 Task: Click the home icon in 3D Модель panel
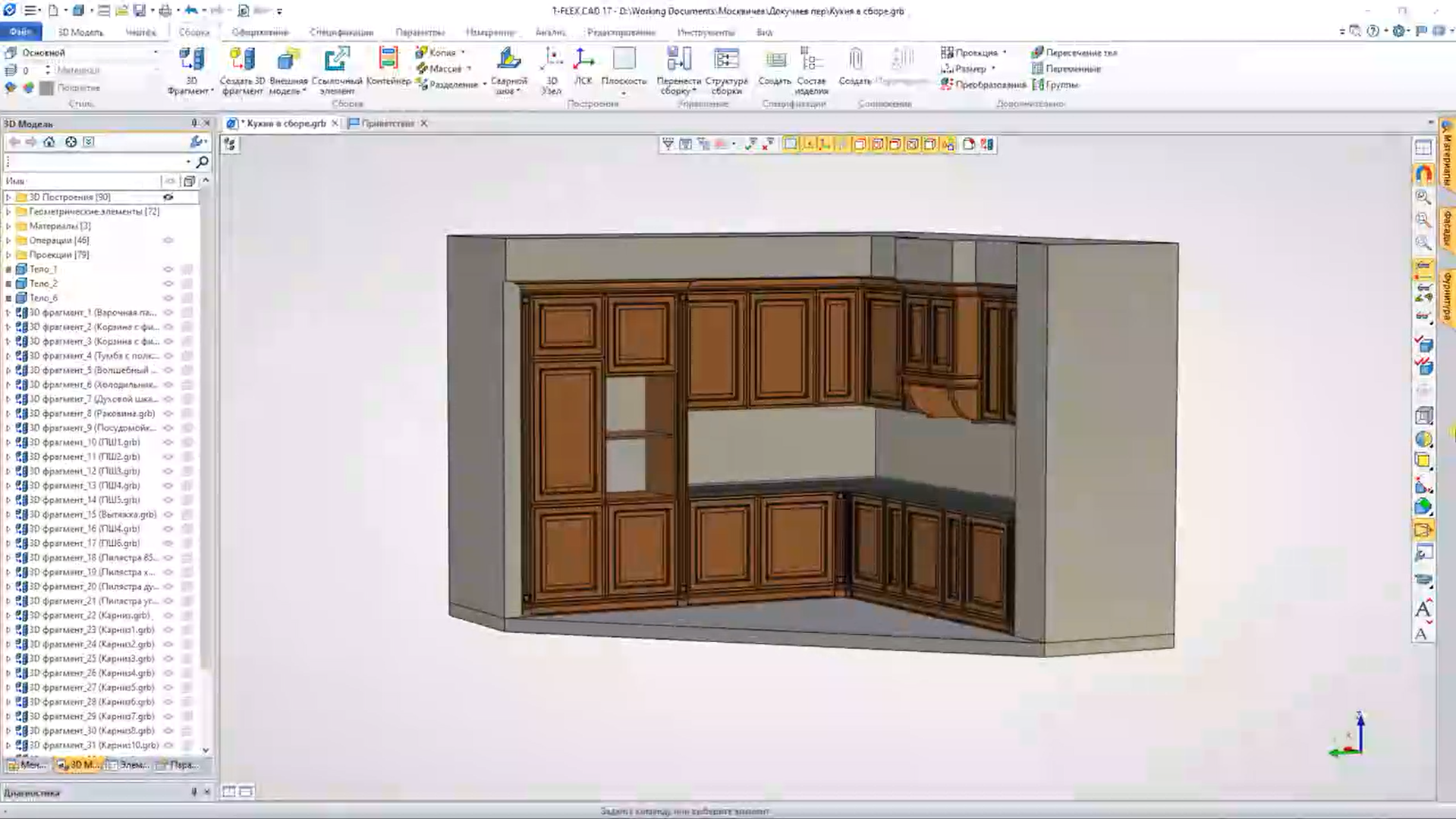coord(49,142)
